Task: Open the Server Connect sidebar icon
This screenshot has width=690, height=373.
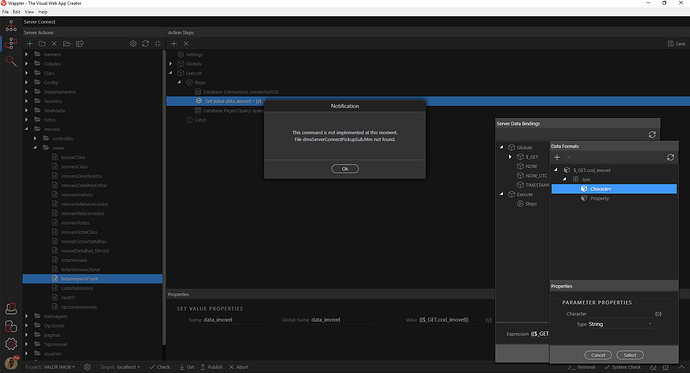Action: pyautogui.click(x=11, y=43)
